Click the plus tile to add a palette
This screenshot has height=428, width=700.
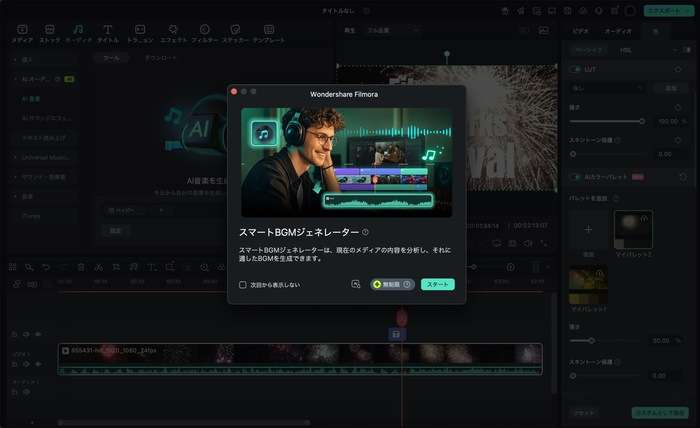point(588,229)
